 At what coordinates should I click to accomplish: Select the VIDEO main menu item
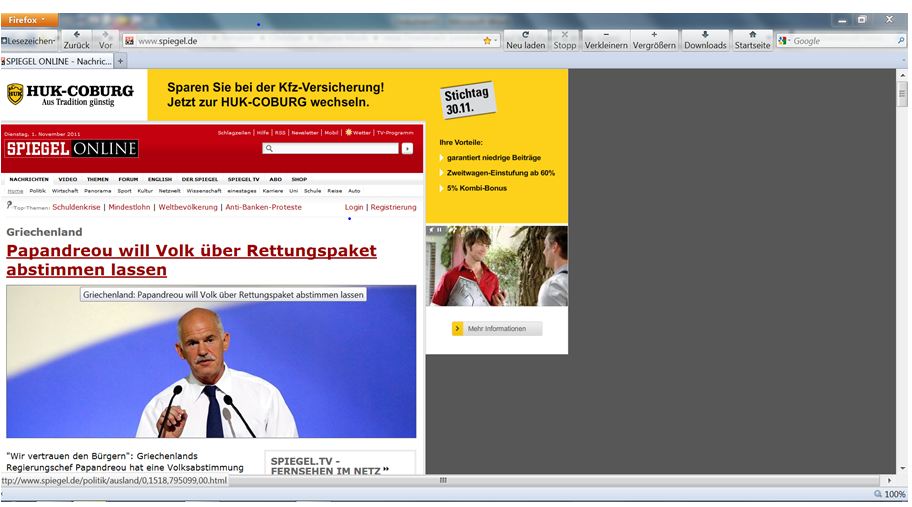pos(67,179)
